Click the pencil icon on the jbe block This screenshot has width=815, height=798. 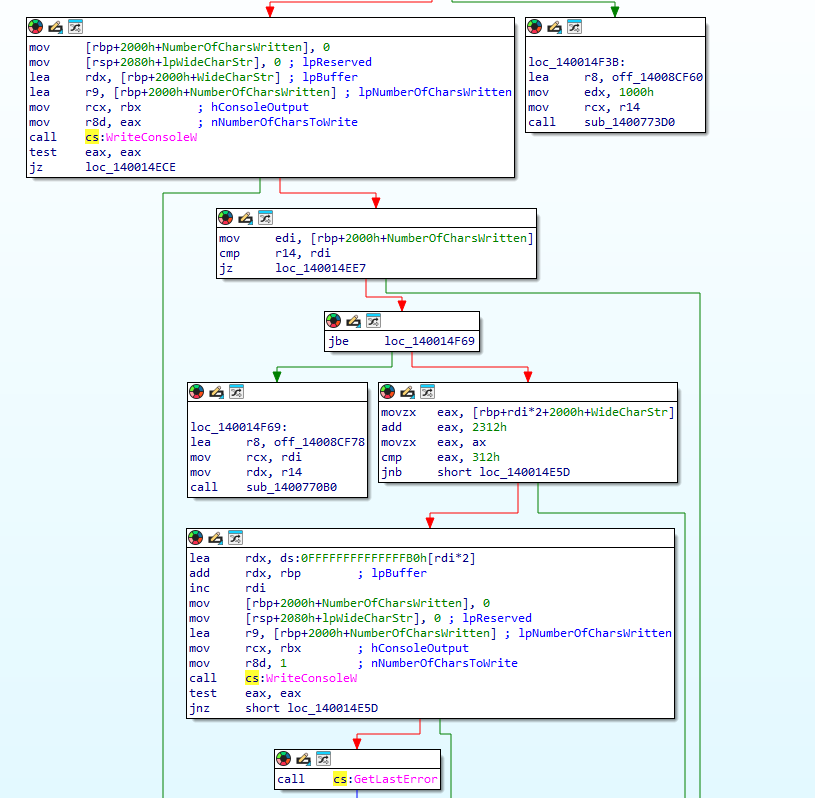tap(353, 320)
